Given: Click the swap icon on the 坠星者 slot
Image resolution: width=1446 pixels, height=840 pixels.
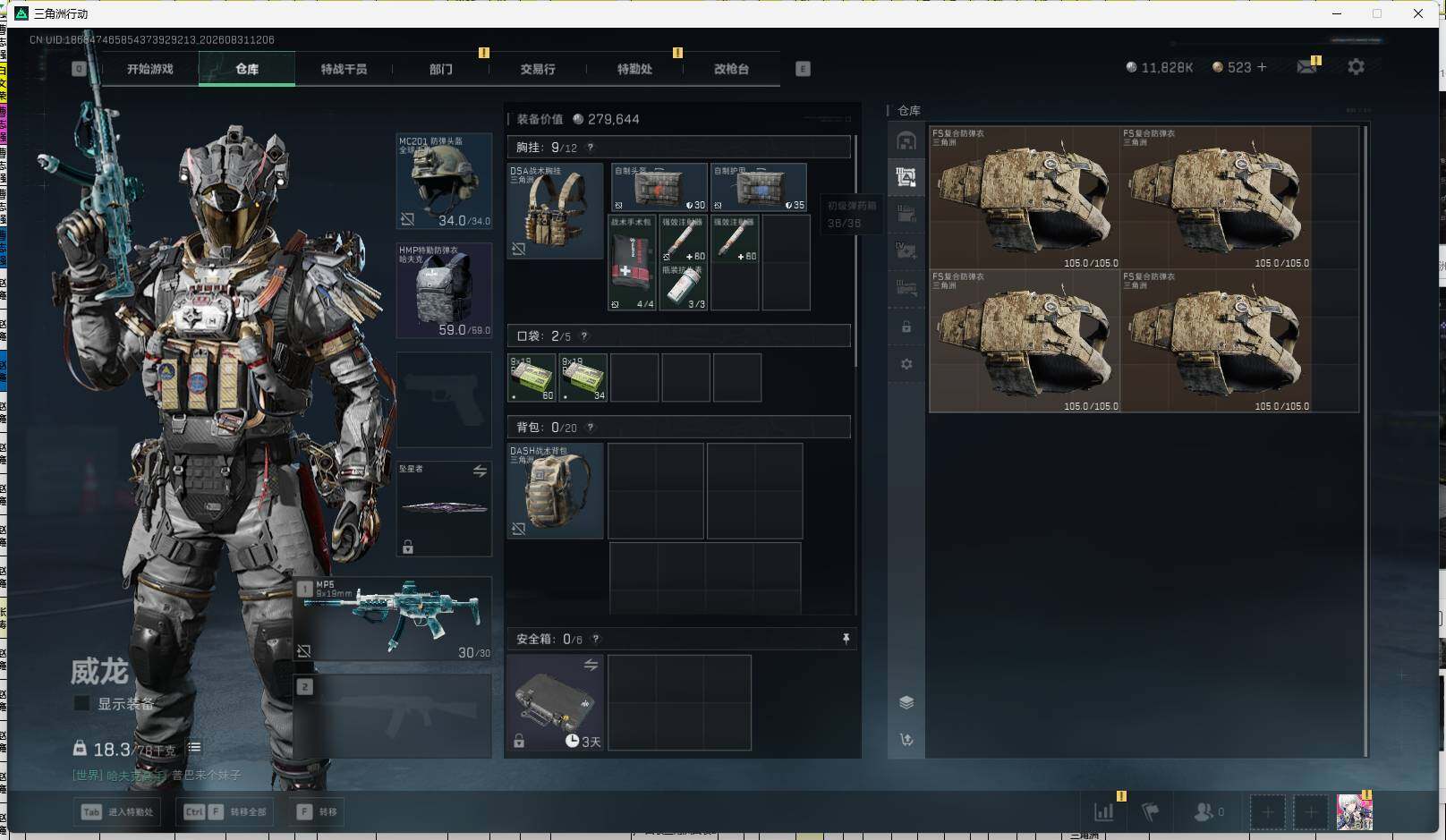Looking at the screenshot, I should [480, 471].
